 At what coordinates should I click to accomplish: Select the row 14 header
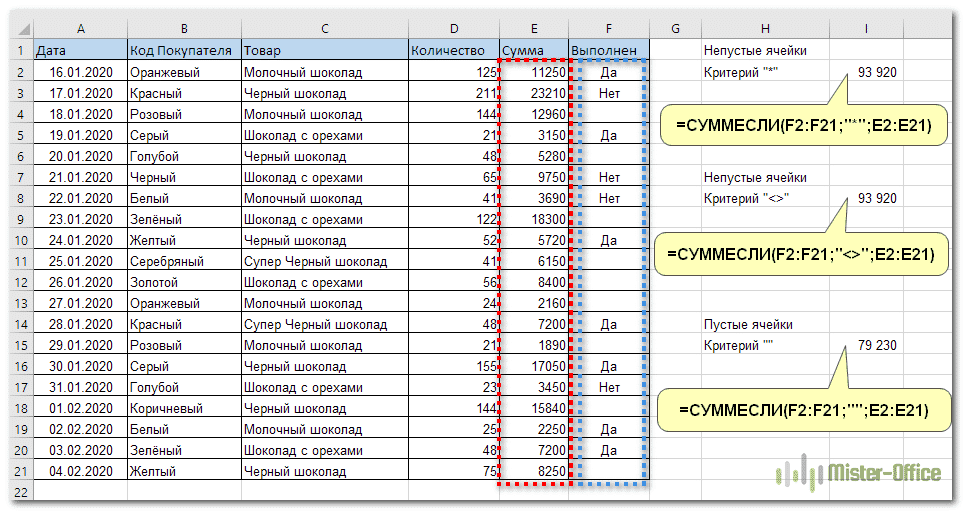19,324
